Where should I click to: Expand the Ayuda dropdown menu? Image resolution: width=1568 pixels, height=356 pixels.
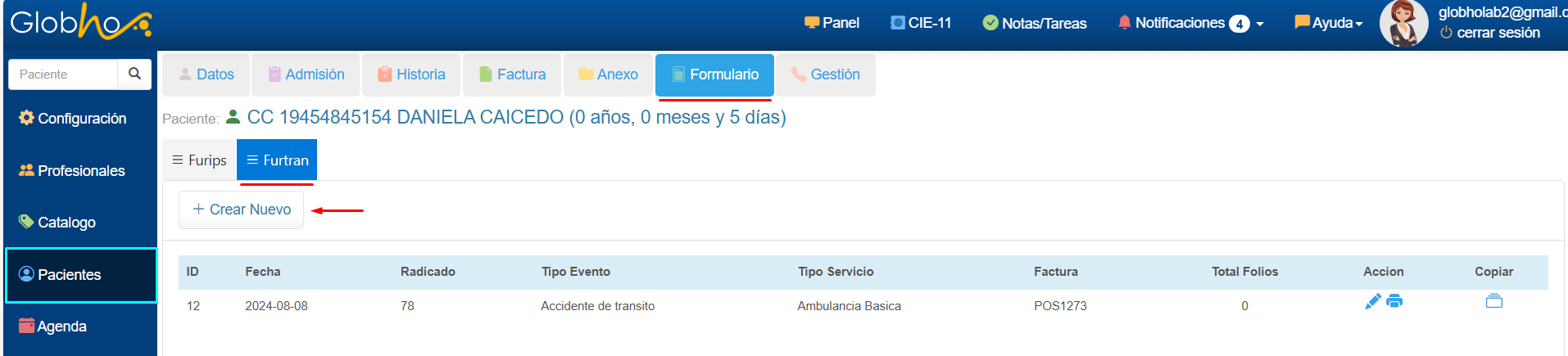pos(1329,23)
